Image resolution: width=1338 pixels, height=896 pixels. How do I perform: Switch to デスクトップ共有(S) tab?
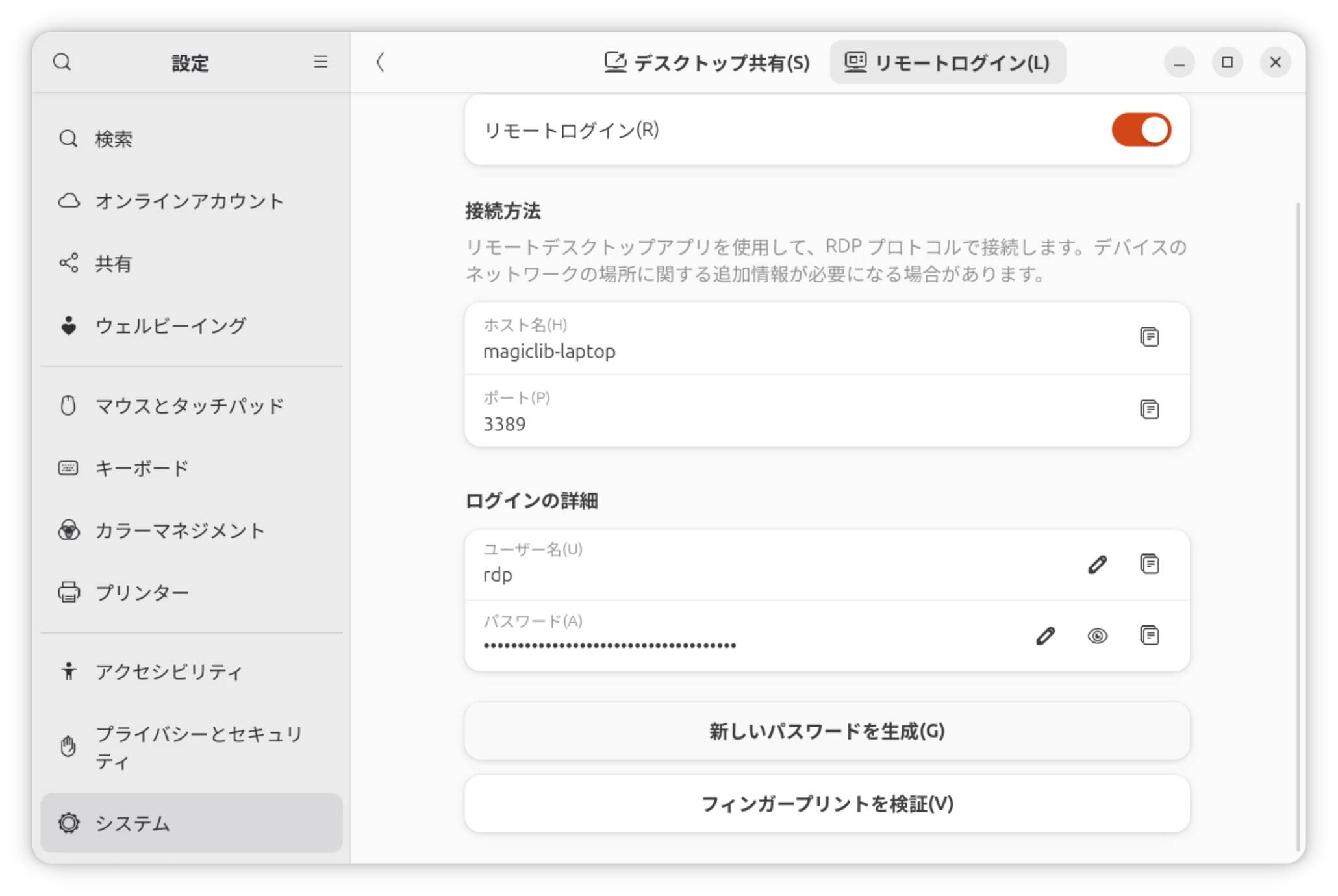(707, 62)
